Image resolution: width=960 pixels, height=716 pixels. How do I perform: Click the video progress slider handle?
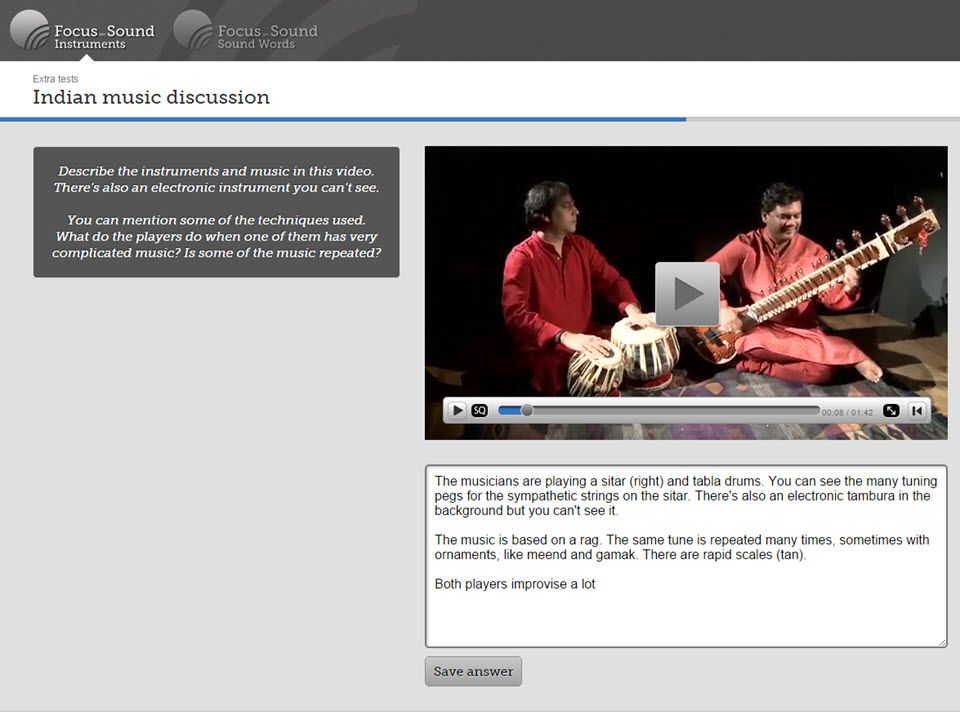pos(526,410)
